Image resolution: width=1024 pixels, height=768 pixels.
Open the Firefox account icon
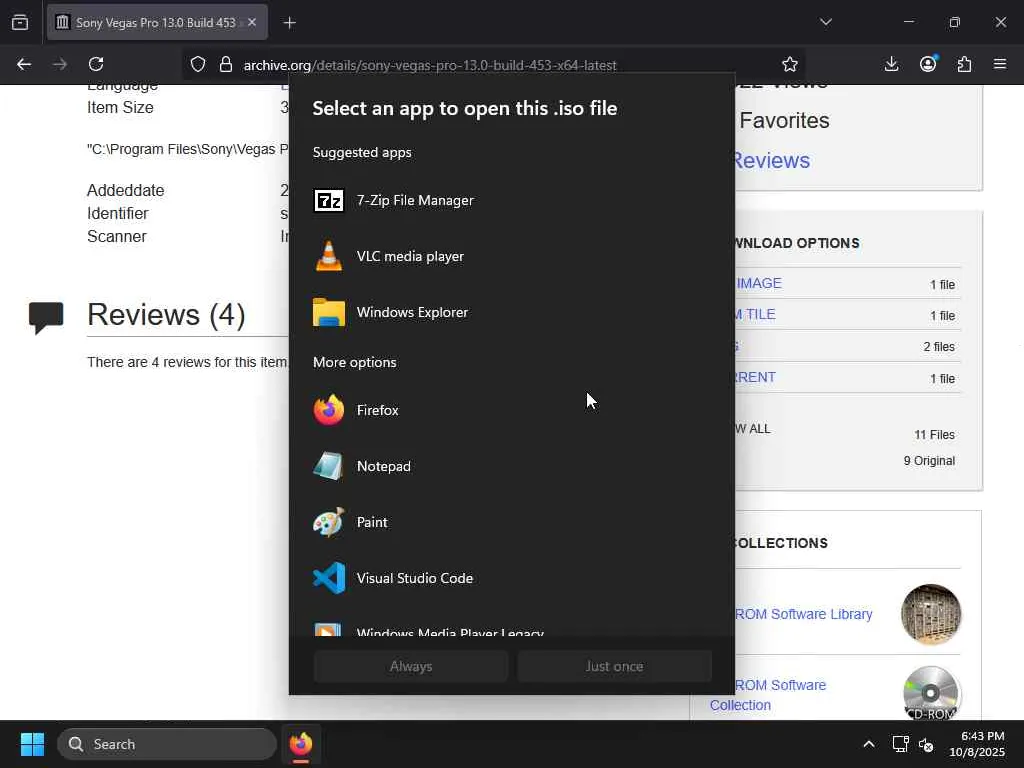[x=928, y=64]
